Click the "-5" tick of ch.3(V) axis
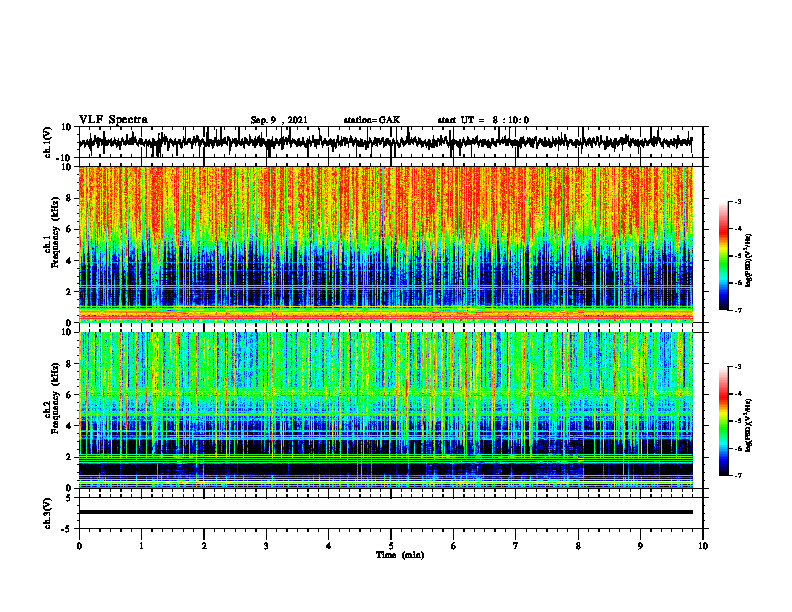Screen dimensions: 792x612 pyautogui.click(x=68, y=529)
